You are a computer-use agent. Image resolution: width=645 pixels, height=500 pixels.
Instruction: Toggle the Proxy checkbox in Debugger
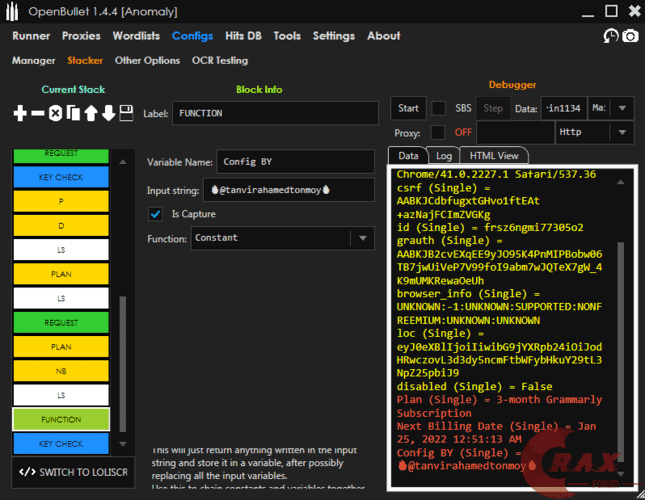point(438,132)
